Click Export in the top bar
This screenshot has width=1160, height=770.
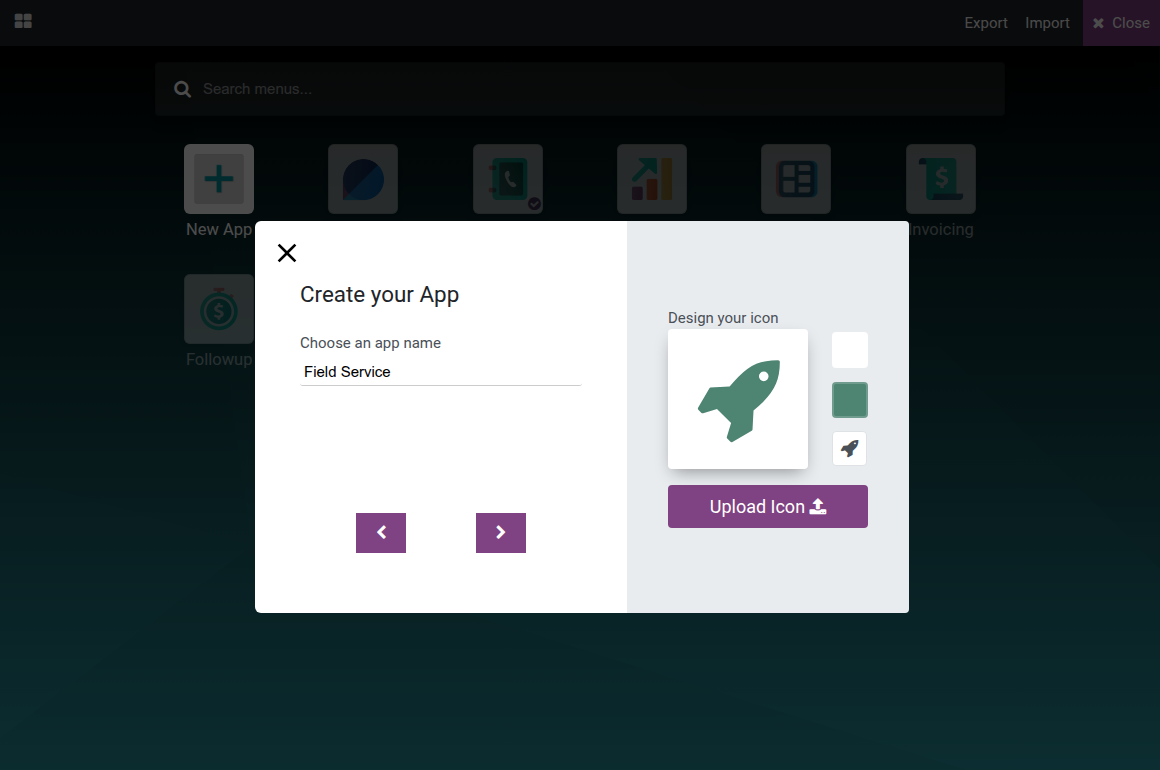tap(985, 23)
